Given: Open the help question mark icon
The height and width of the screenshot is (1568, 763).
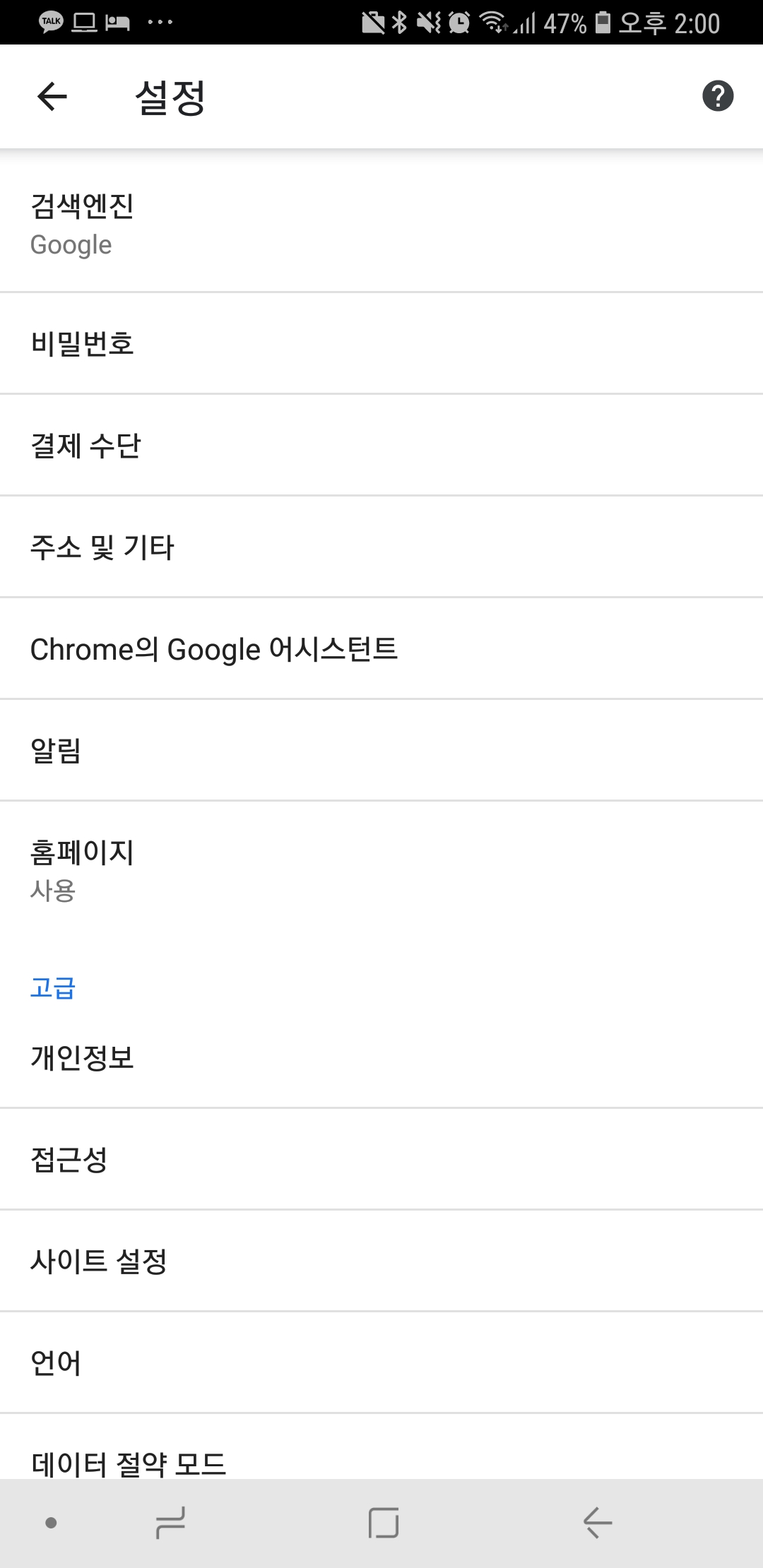Looking at the screenshot, I should (x=718, y=96).
